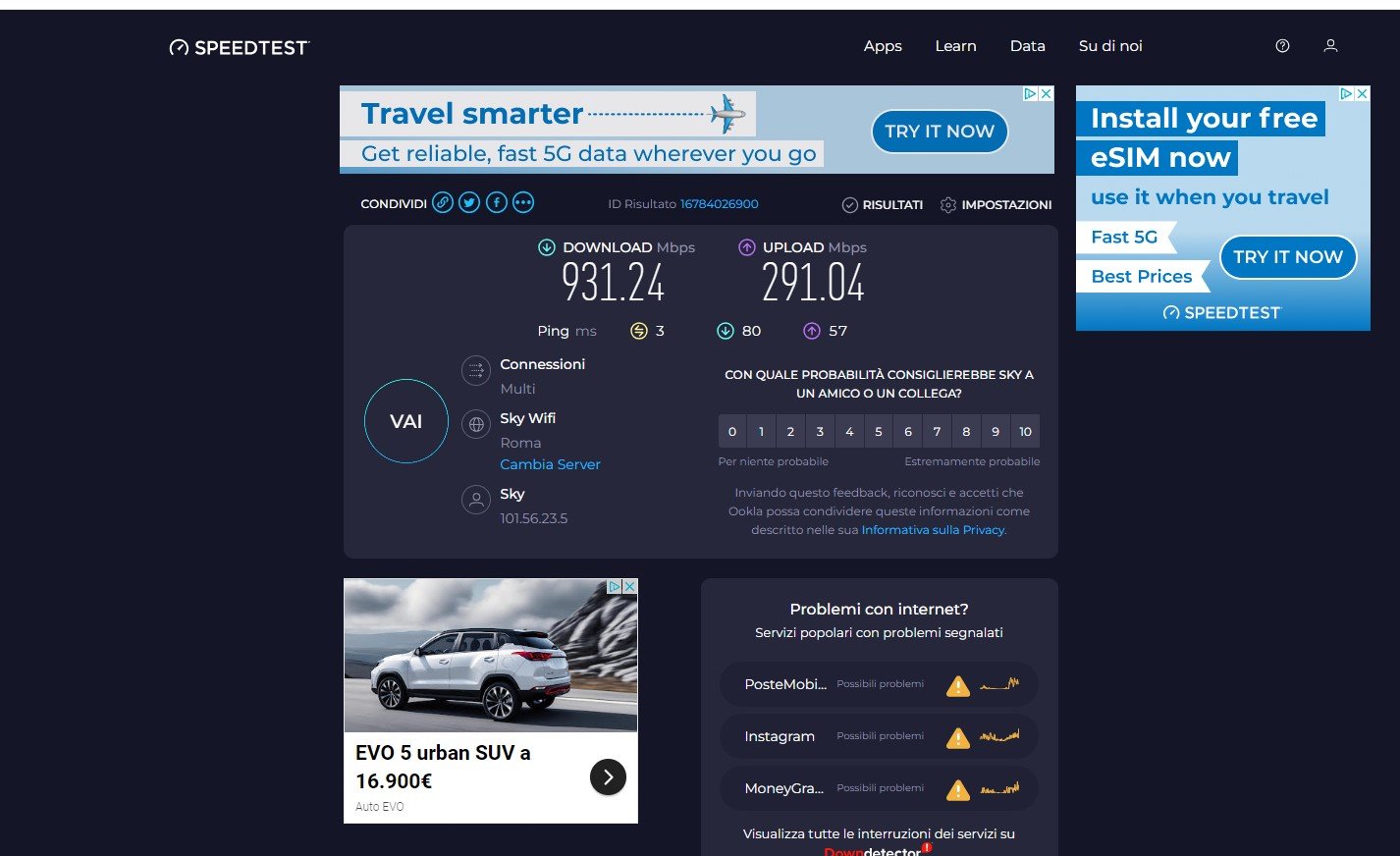Open the Informativa sulla Privacy link
The image size is (1400, 856).
click(933, 530)
